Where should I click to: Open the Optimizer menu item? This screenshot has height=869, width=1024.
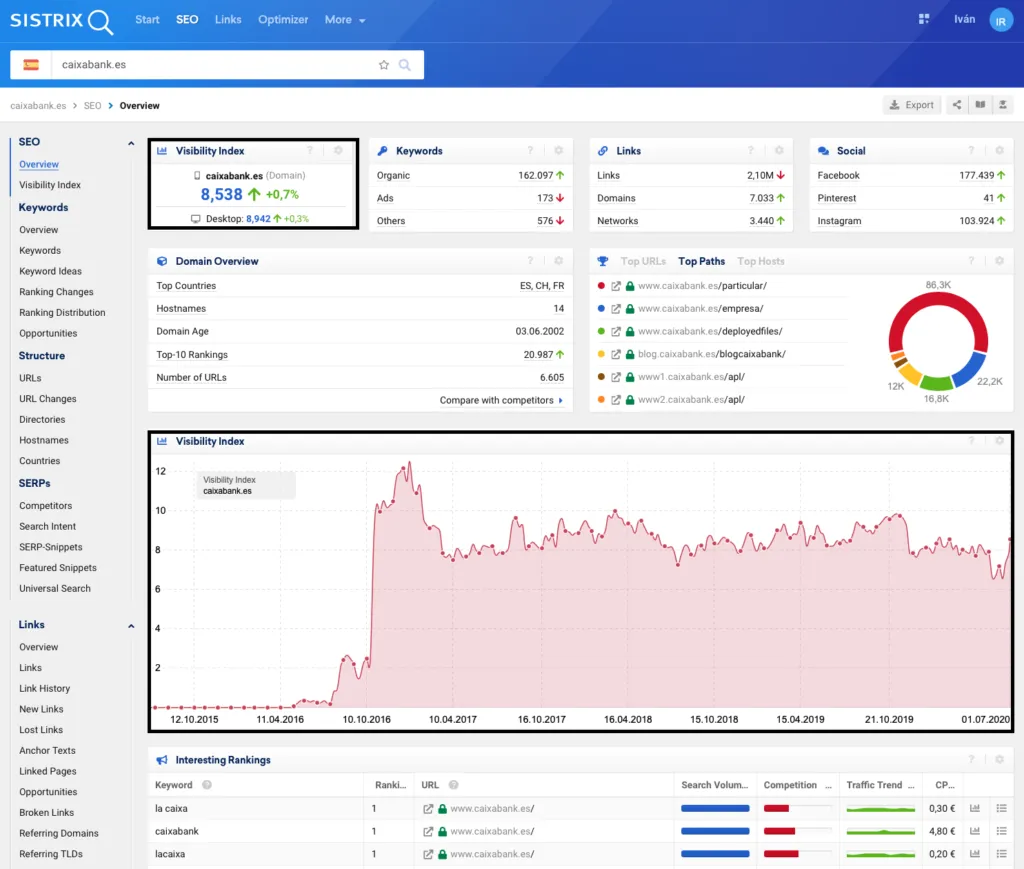283,20
